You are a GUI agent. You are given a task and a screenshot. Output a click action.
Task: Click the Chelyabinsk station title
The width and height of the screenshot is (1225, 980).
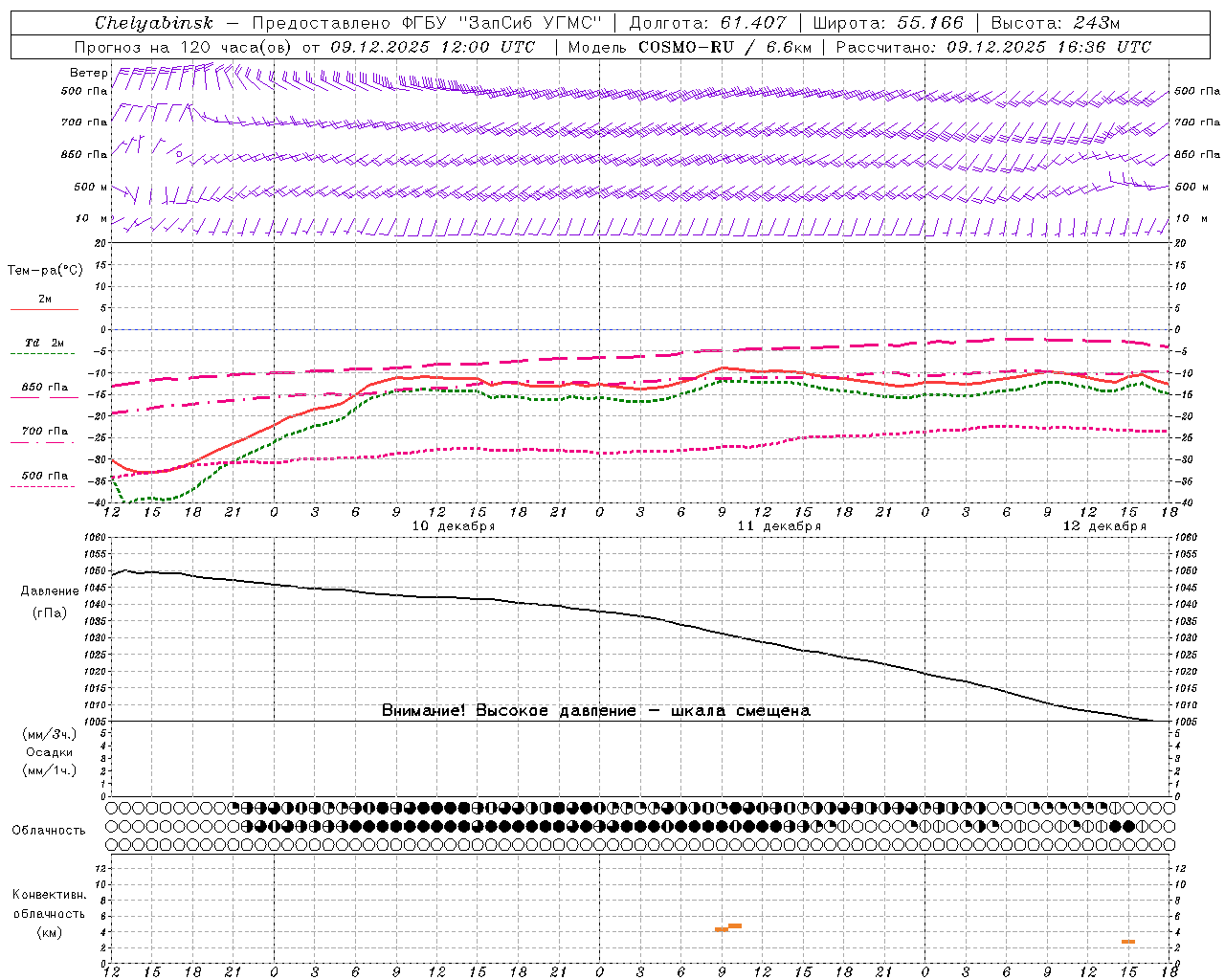(153, 23)
